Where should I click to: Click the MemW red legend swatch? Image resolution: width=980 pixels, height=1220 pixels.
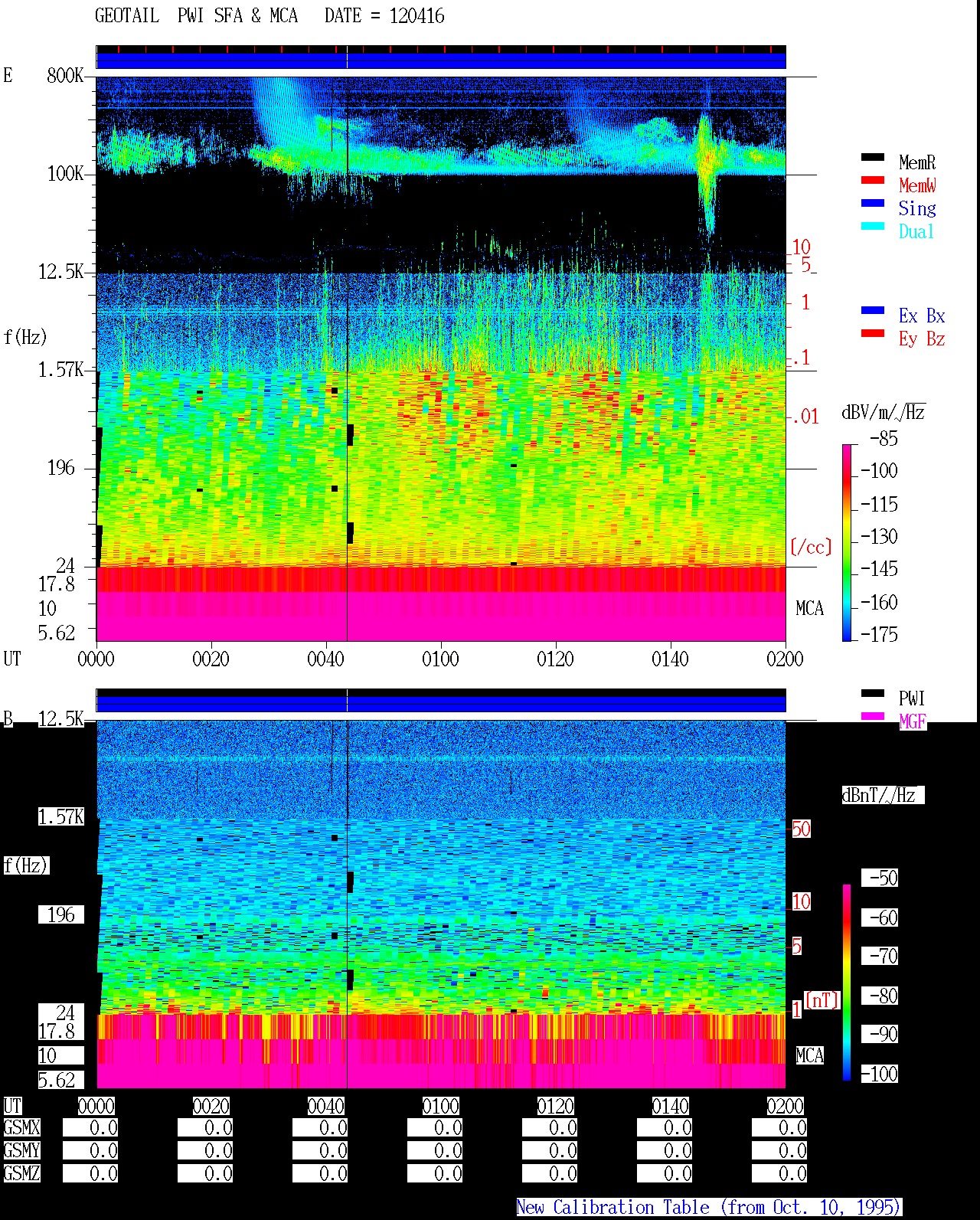click(873, 180)
